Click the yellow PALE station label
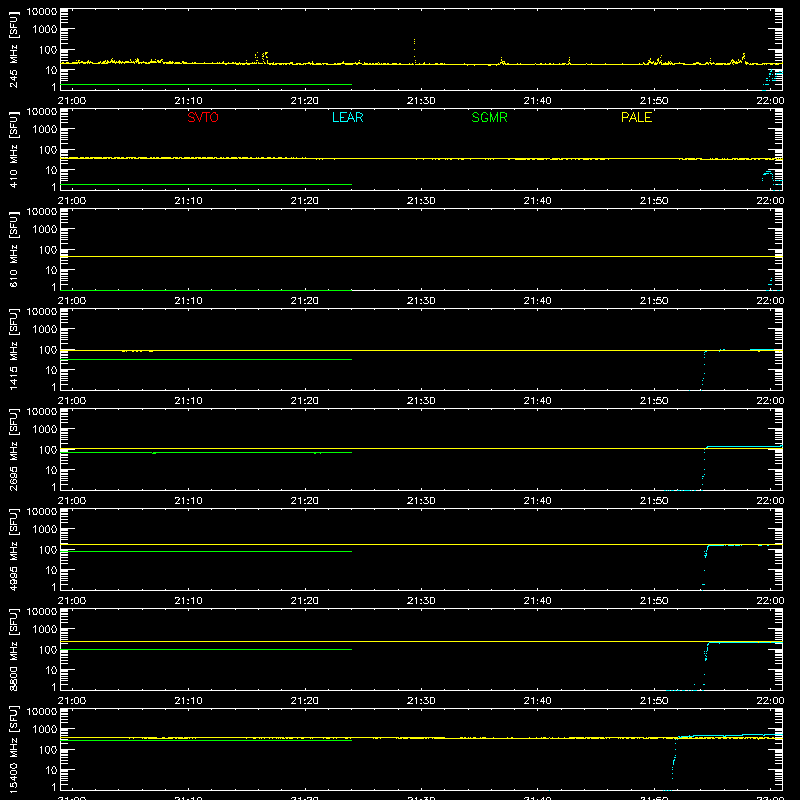800x800 pixels. [636, 117]
